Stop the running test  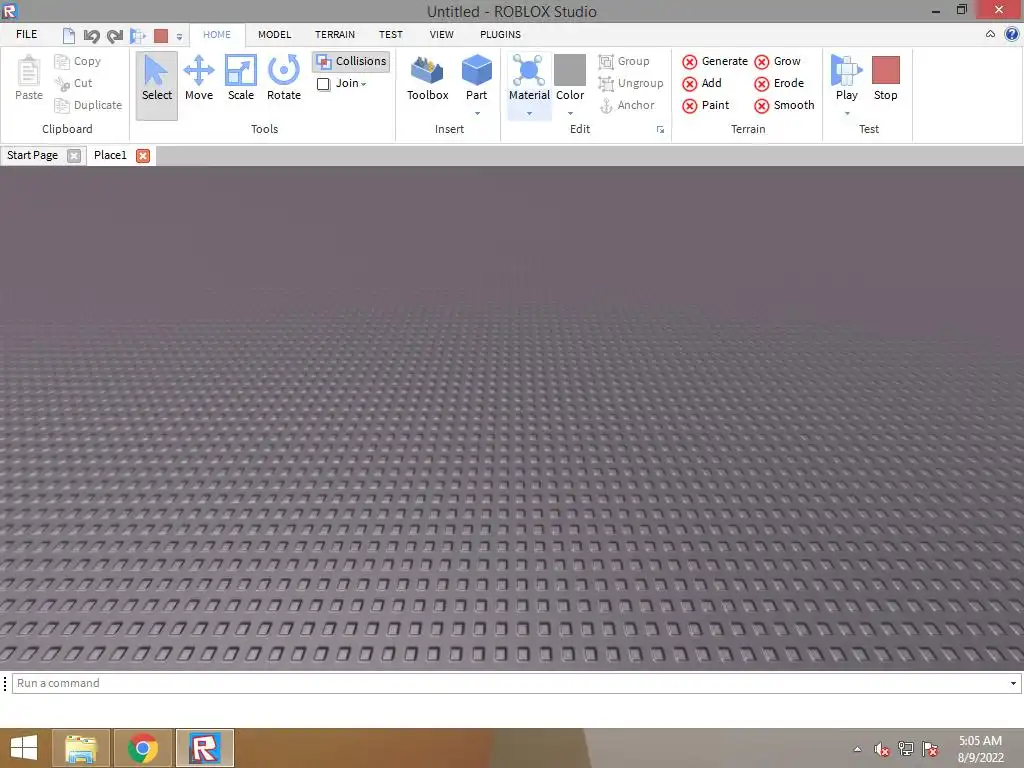[886, 79]
